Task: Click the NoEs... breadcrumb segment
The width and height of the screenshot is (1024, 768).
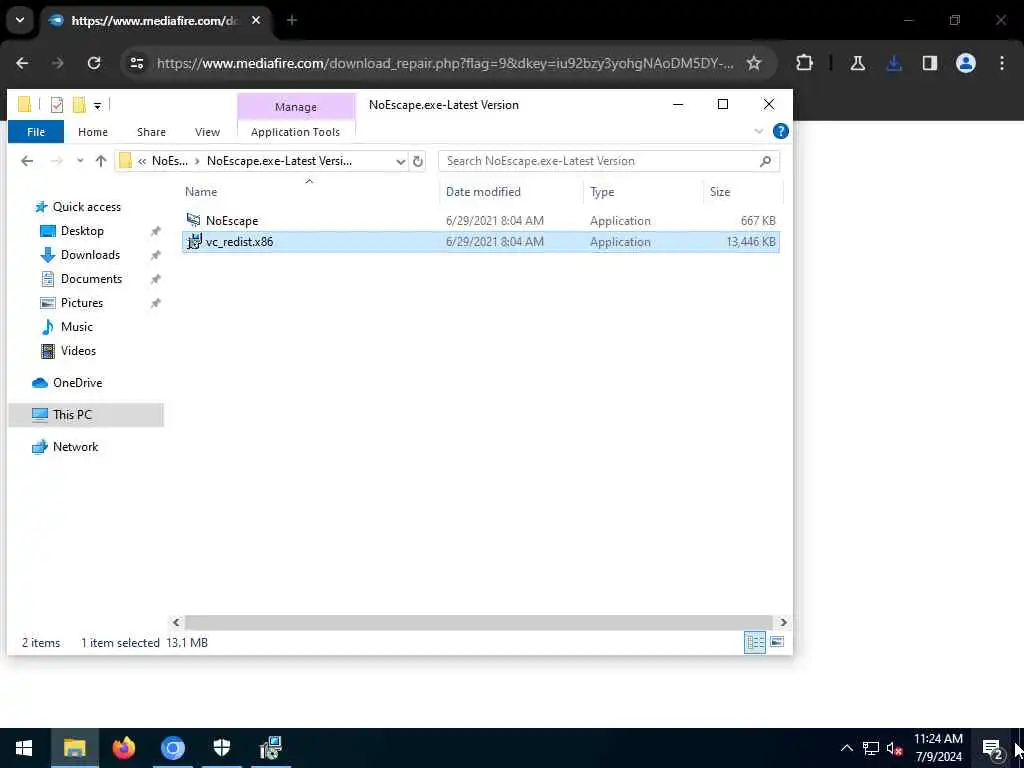Action: 170,161
